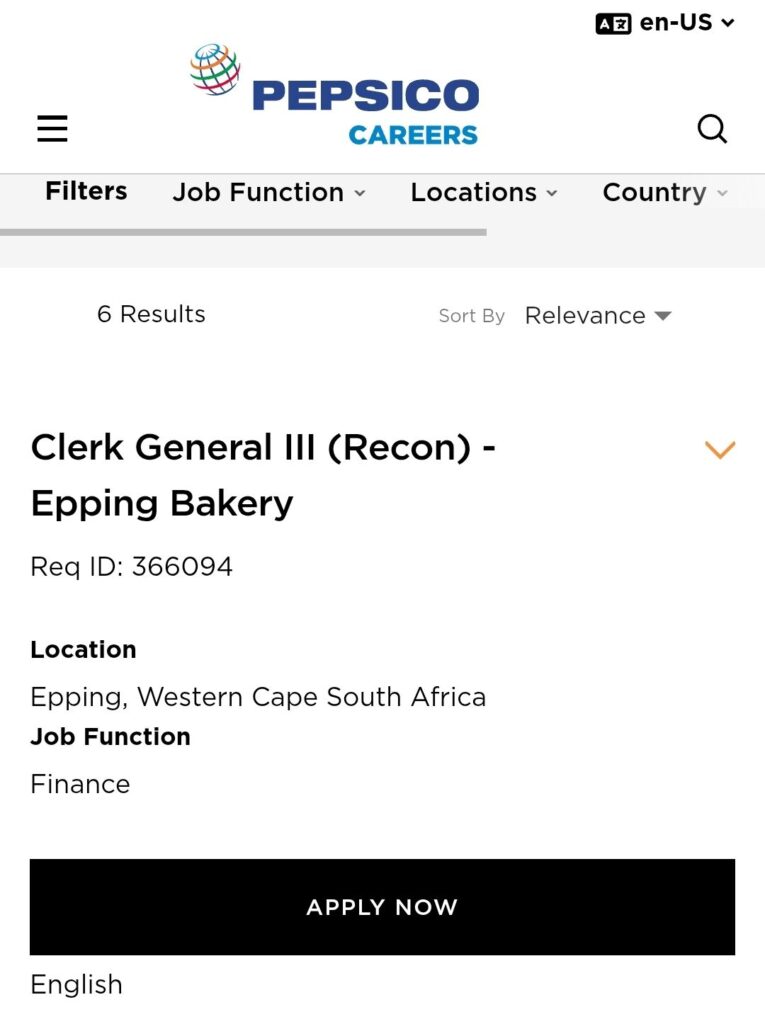Click the filter bar horizontal scrollbar
Viewport: 765px width, 1024px height.
pos(243,232)
